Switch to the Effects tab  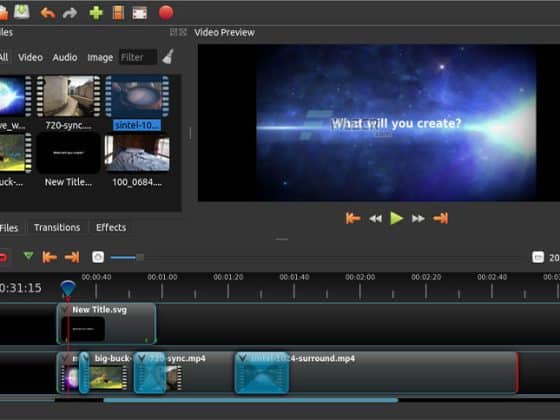[111, 228]
